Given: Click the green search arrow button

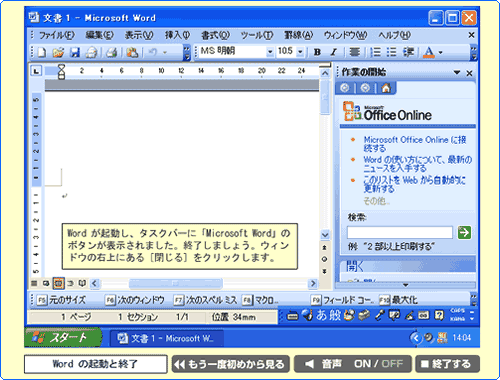Looking at the screenshot, I should coord(464,232).
